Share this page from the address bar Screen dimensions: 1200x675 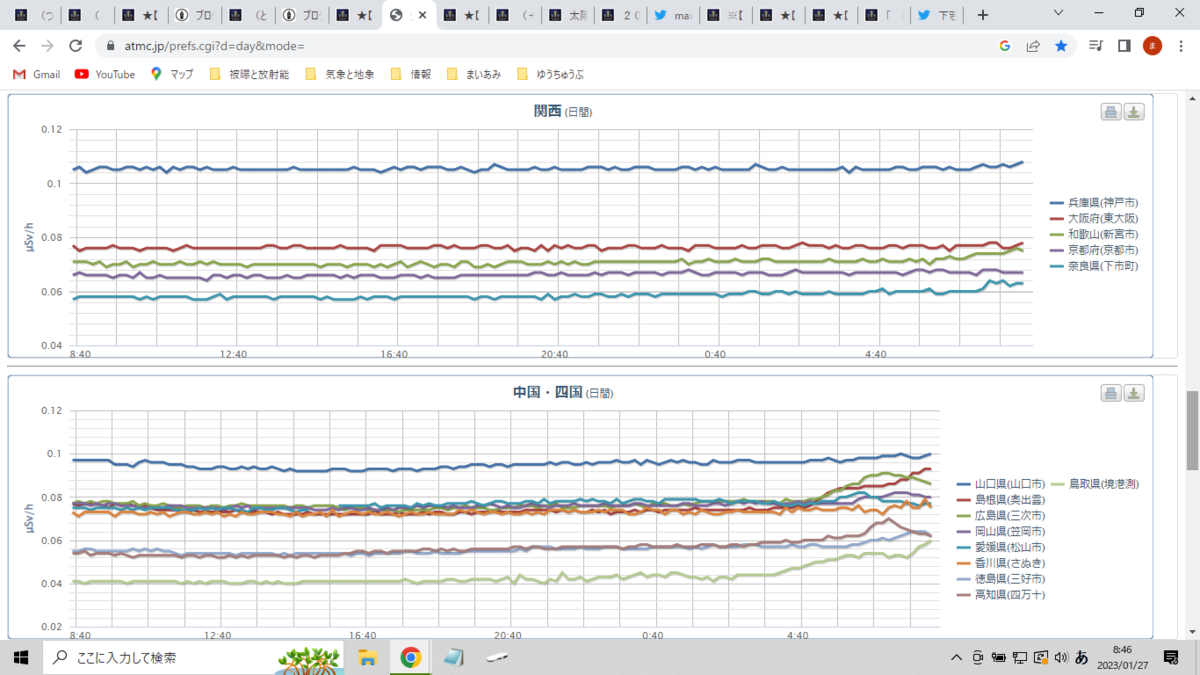coord(1033,46)
